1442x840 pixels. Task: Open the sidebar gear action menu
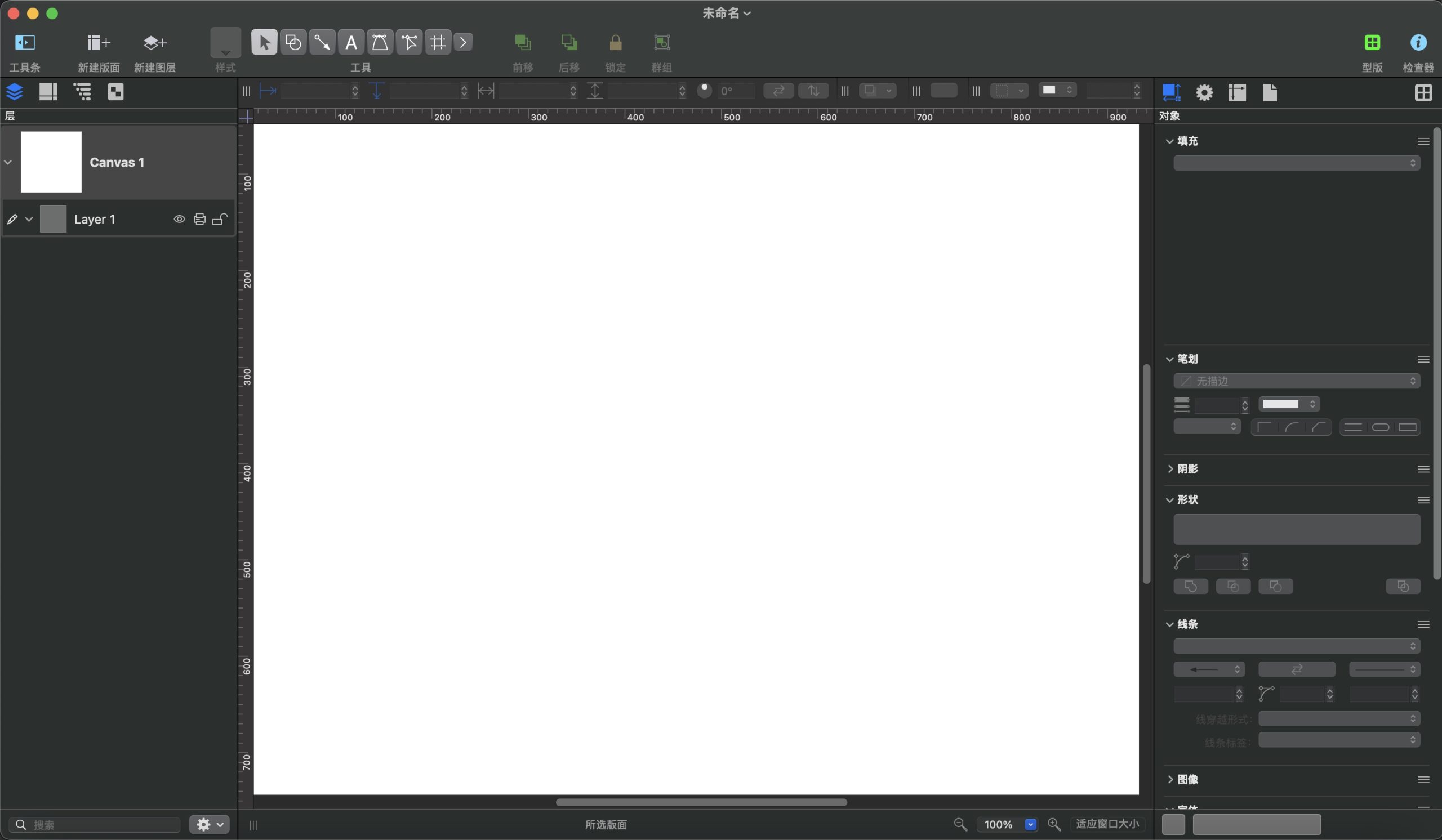pyautogui.click(x=210, y=824)
